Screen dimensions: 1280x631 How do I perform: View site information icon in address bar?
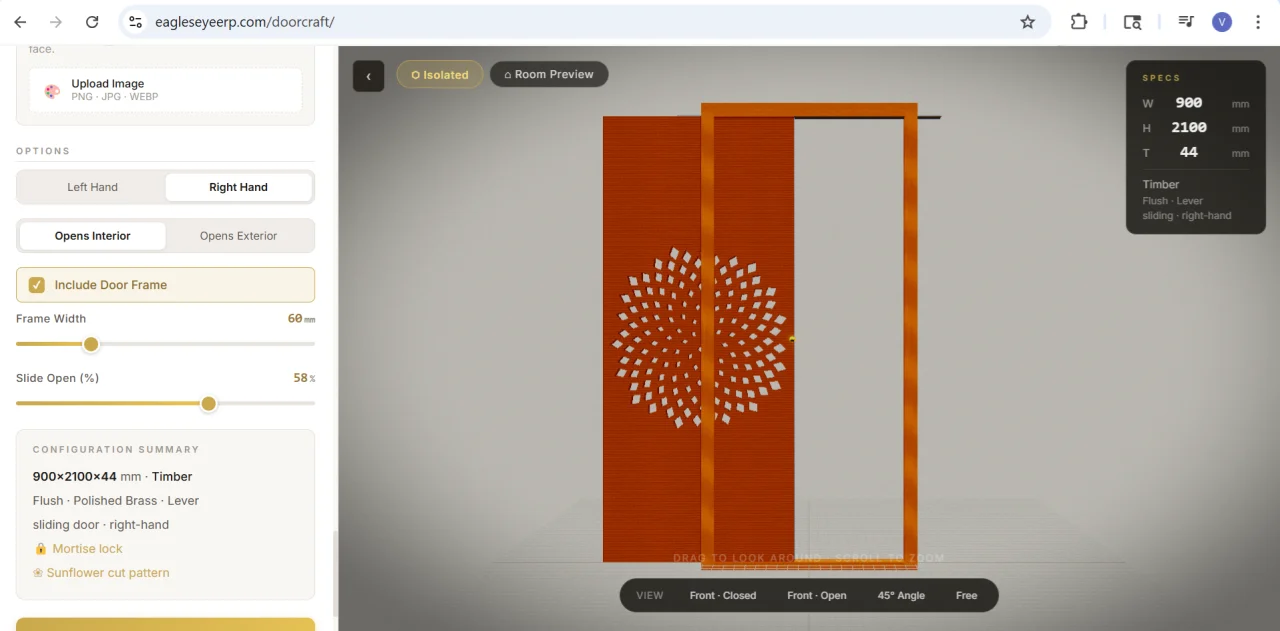coord(136,22)
